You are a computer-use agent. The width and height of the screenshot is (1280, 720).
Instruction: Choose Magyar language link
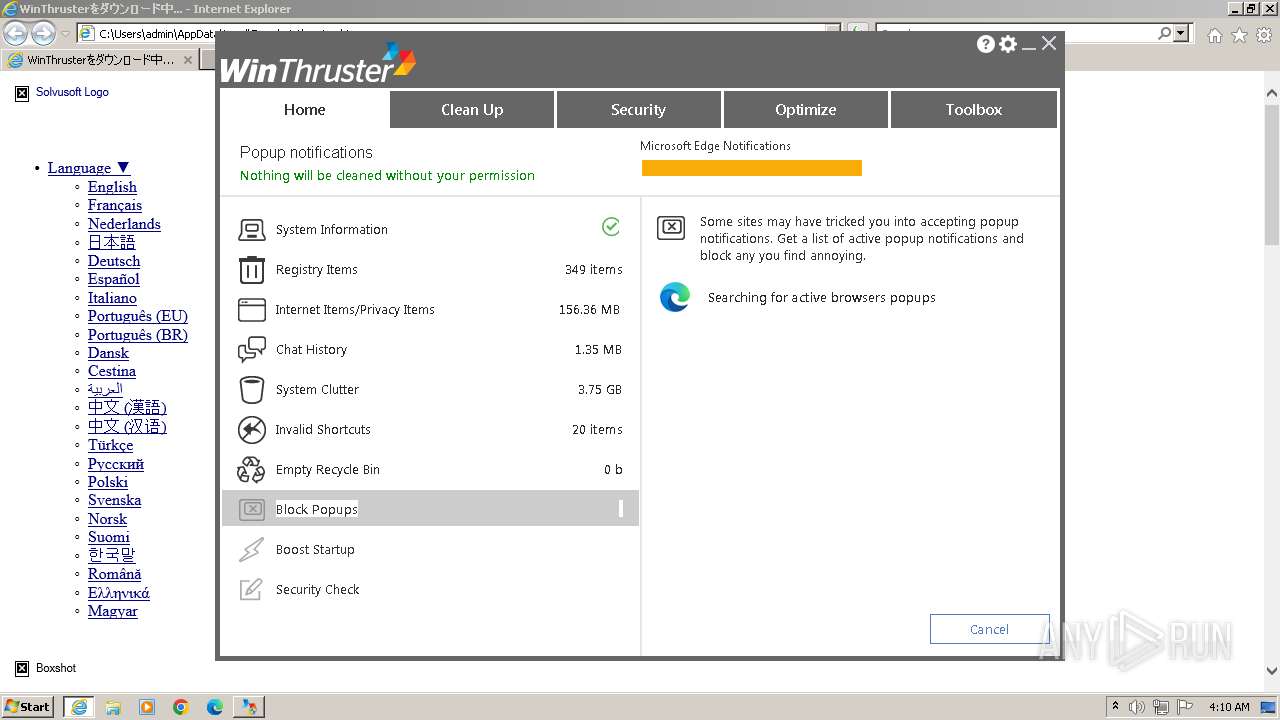113,611
